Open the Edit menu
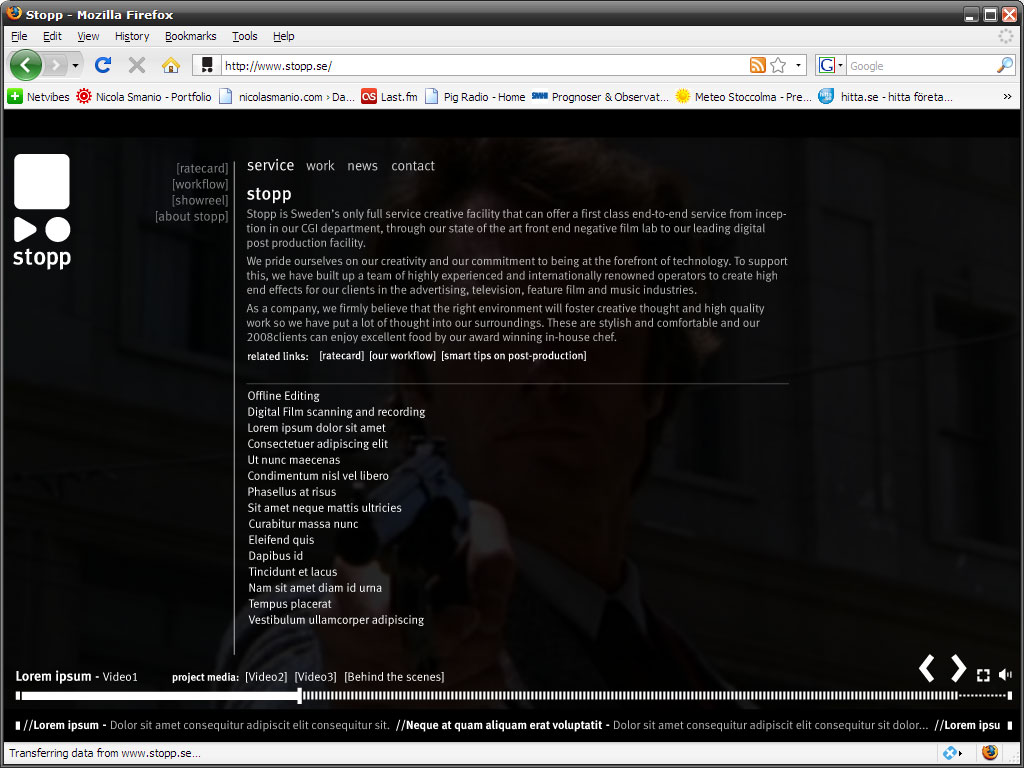The image size is (1024, 768). click(52, 36)
